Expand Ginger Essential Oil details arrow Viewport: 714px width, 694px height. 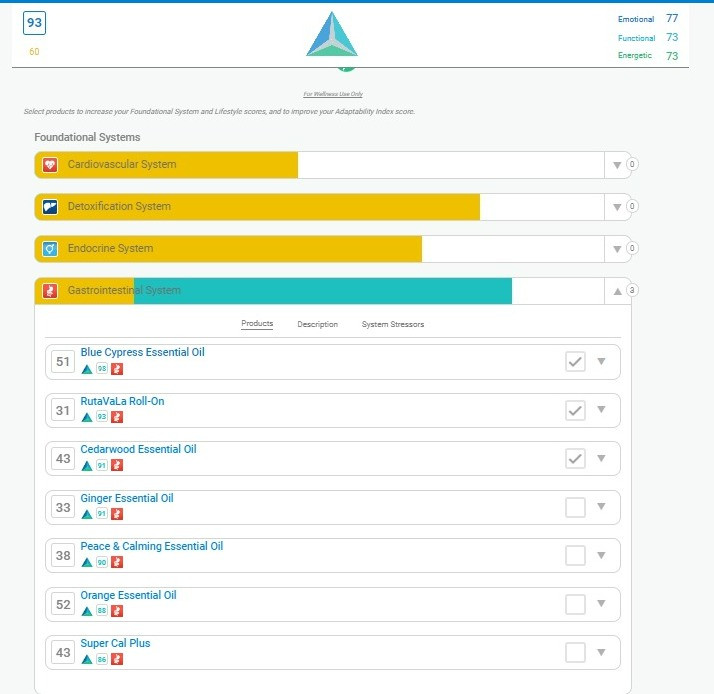point(601,506)
